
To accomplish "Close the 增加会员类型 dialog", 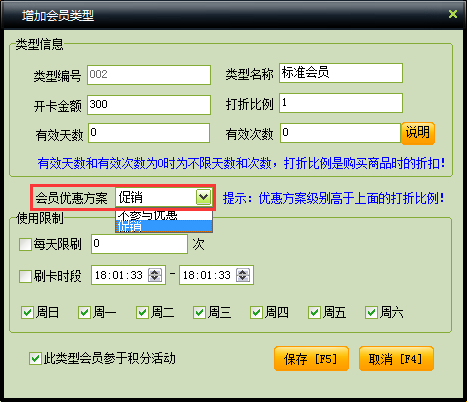I will tap(453, 14).
